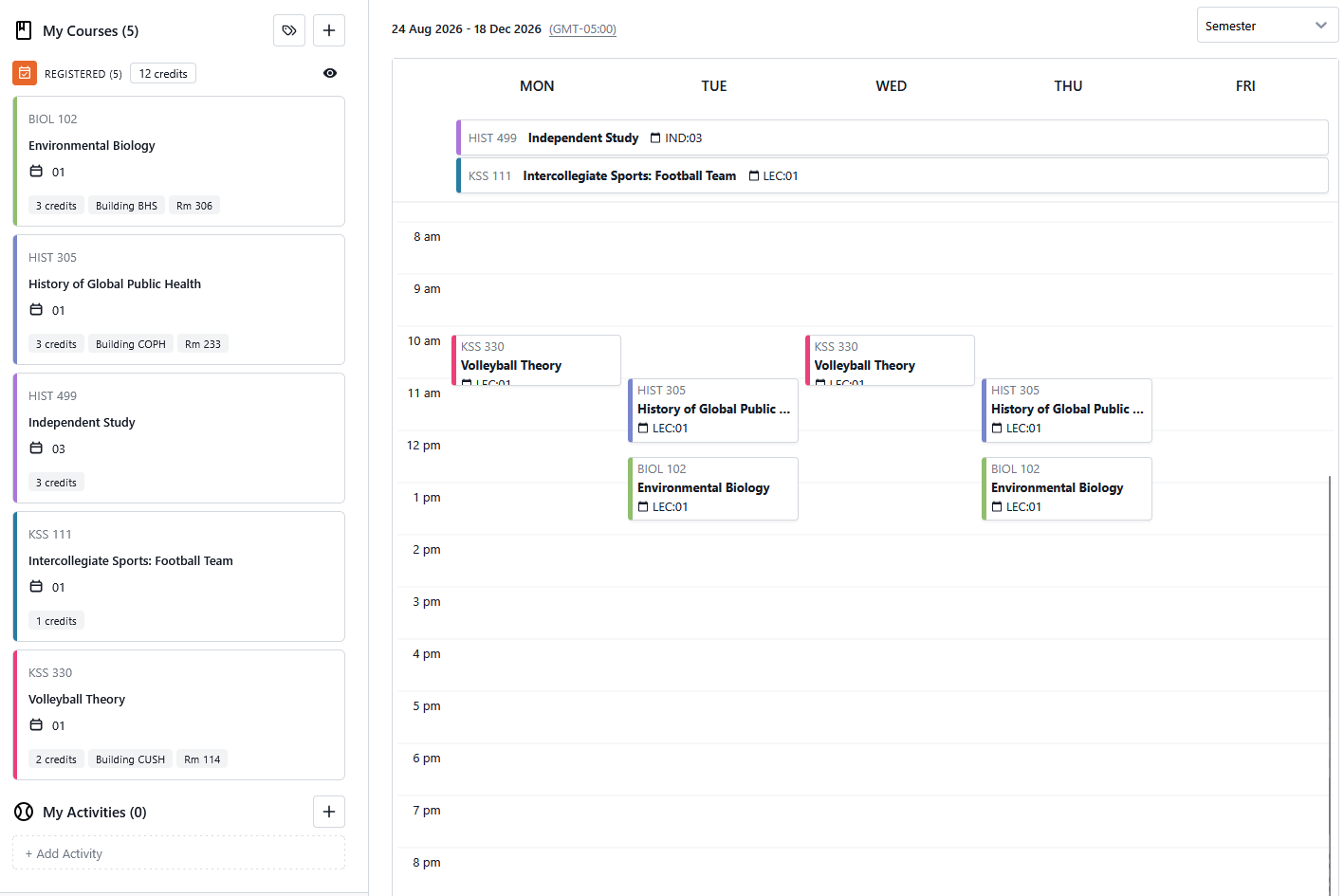
Task: Click the LEC:01 icon on Football Team row
Action: [754, 176]
